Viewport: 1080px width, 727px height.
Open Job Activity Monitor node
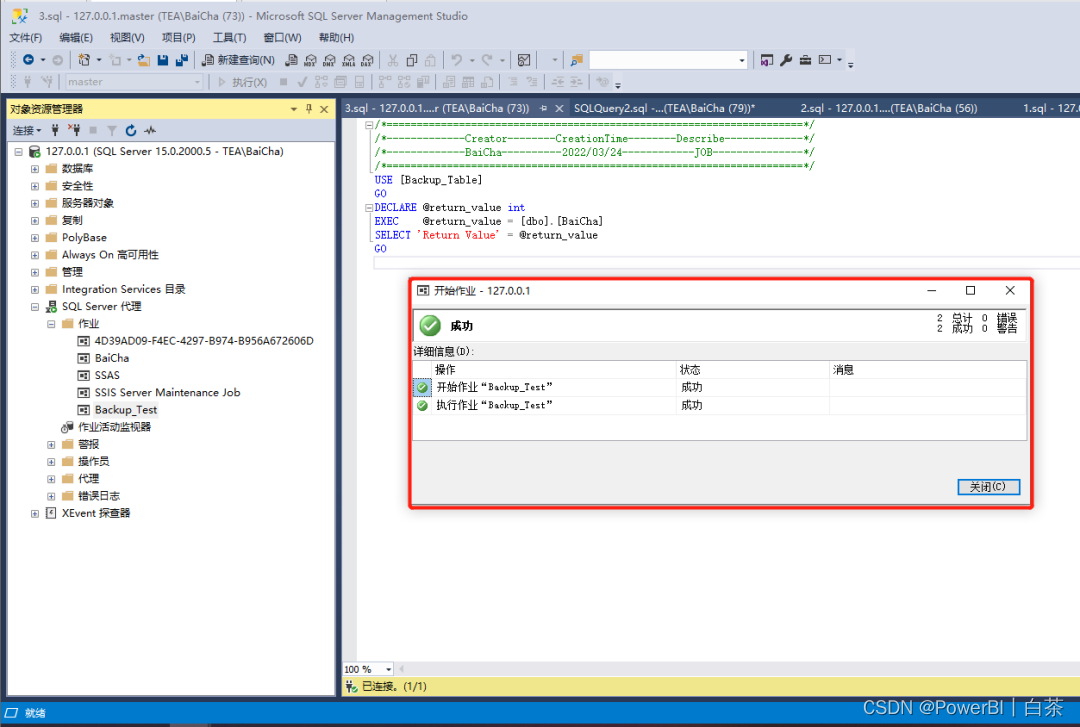pyautogui.click(x=114, y=427)
